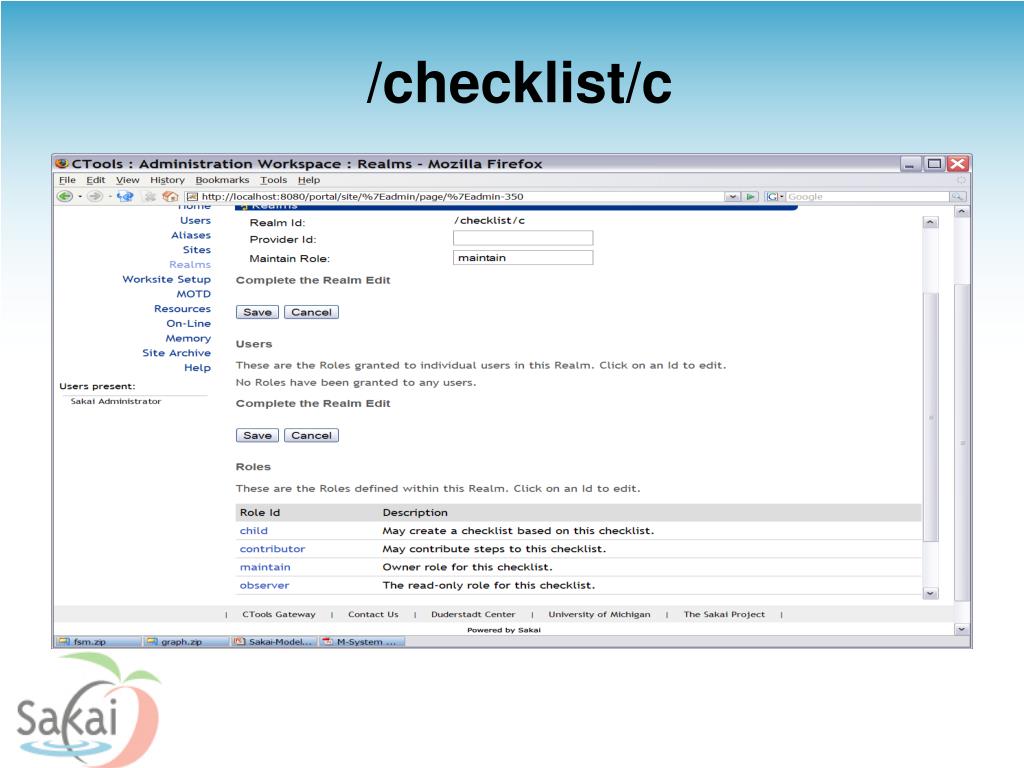Click the Firefox logo in the title bar
The image size is (1024, 768).
pyautogui.click(x=62, y=163)
